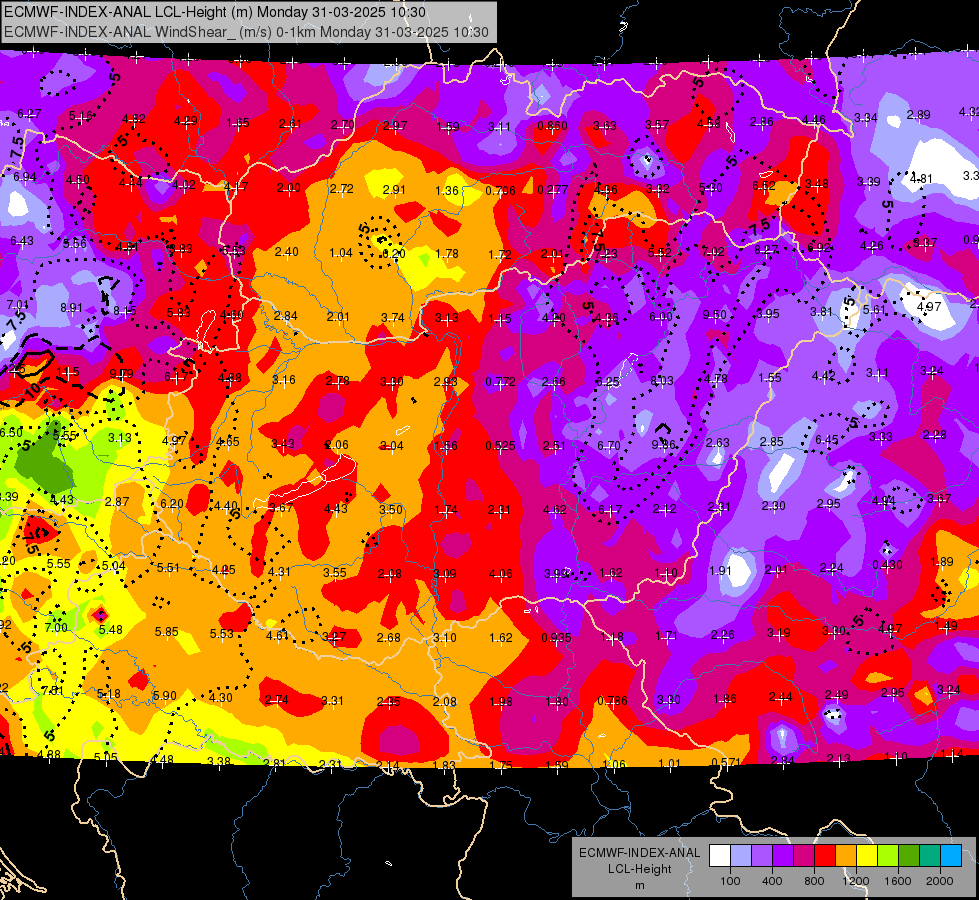This screenshot has height=900, width=979.
Task: Click the wind shear value 6.20
Action: [172, 503]
